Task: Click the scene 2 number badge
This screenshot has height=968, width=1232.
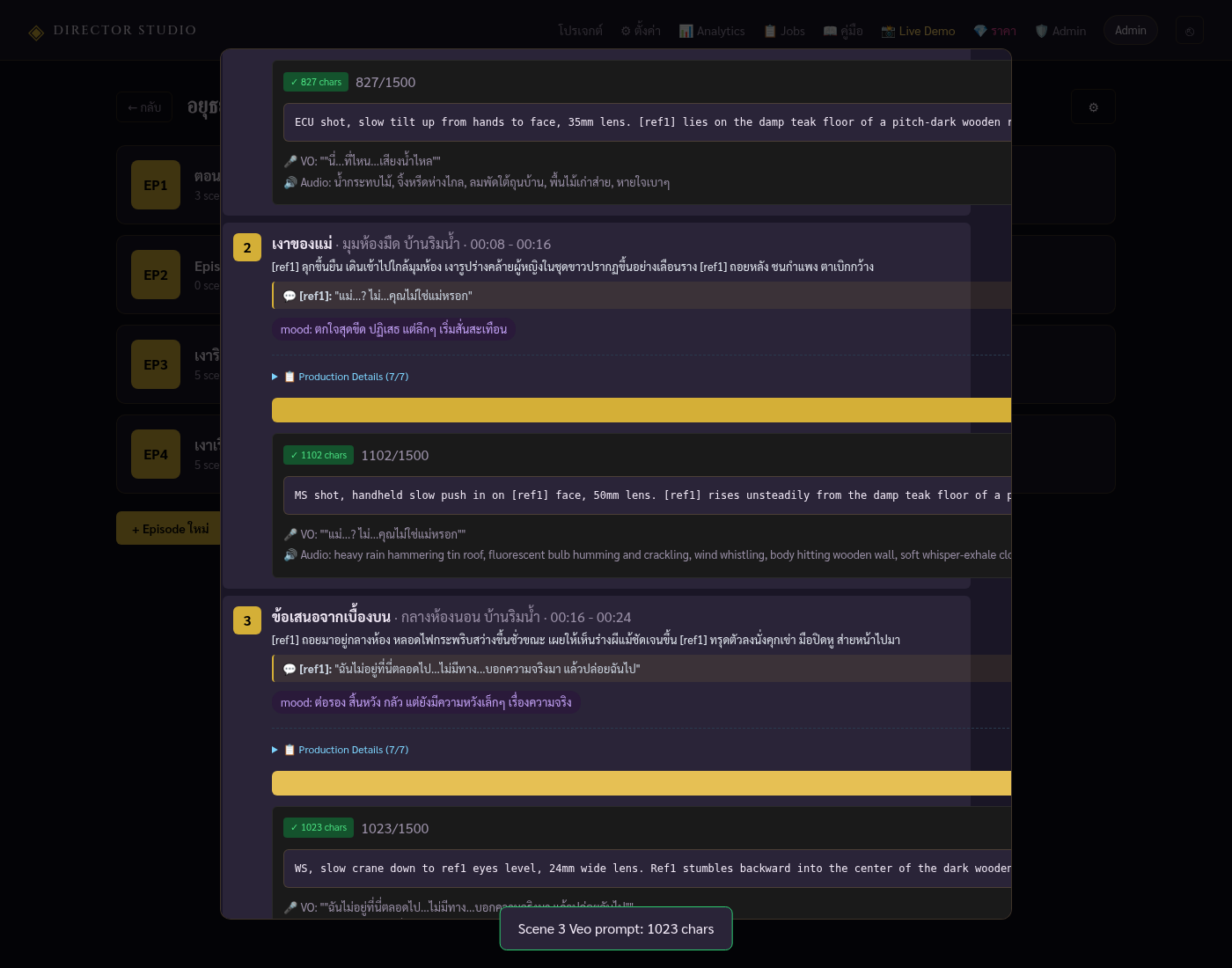Action: pos(247,247)
